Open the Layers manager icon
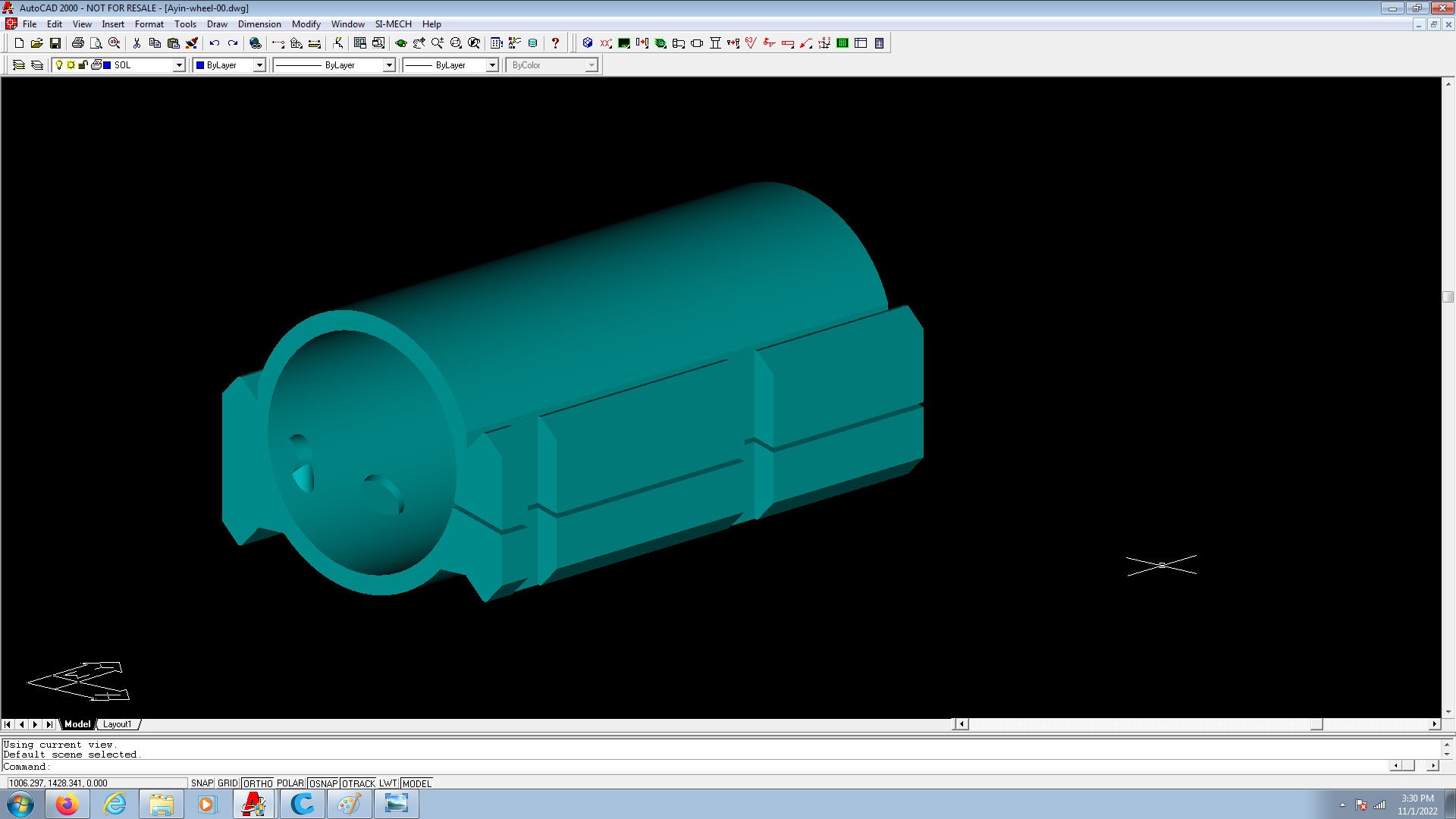 [37, 65]
